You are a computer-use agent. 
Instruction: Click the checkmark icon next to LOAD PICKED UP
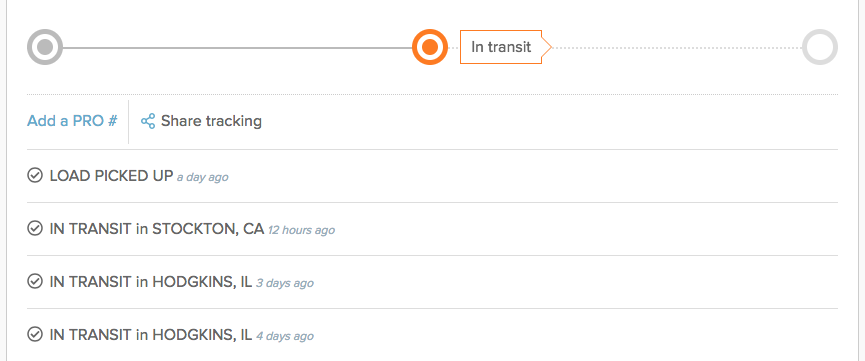tap(35, 176)
